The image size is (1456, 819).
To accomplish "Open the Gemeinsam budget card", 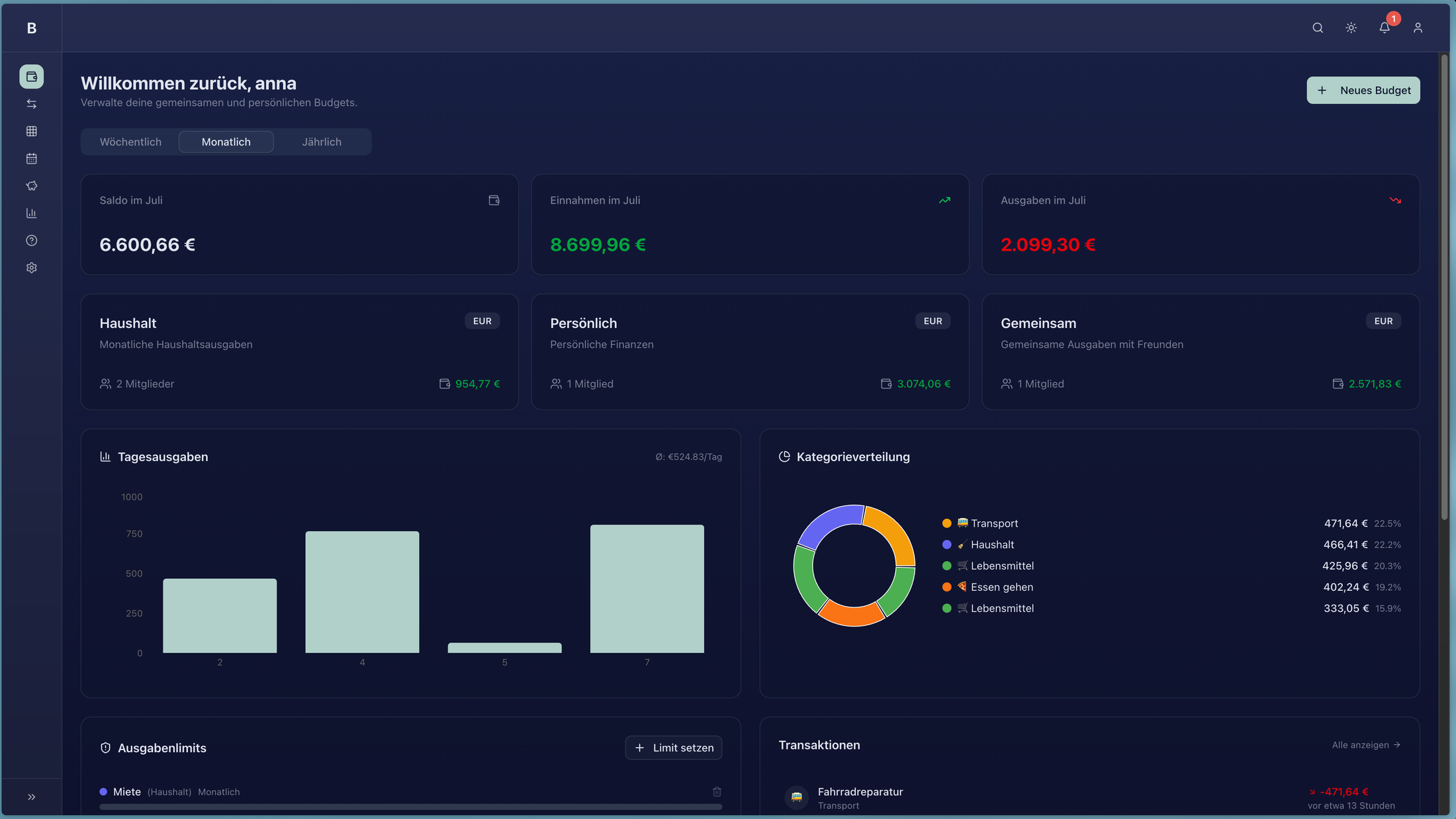I will (1201, 352).
